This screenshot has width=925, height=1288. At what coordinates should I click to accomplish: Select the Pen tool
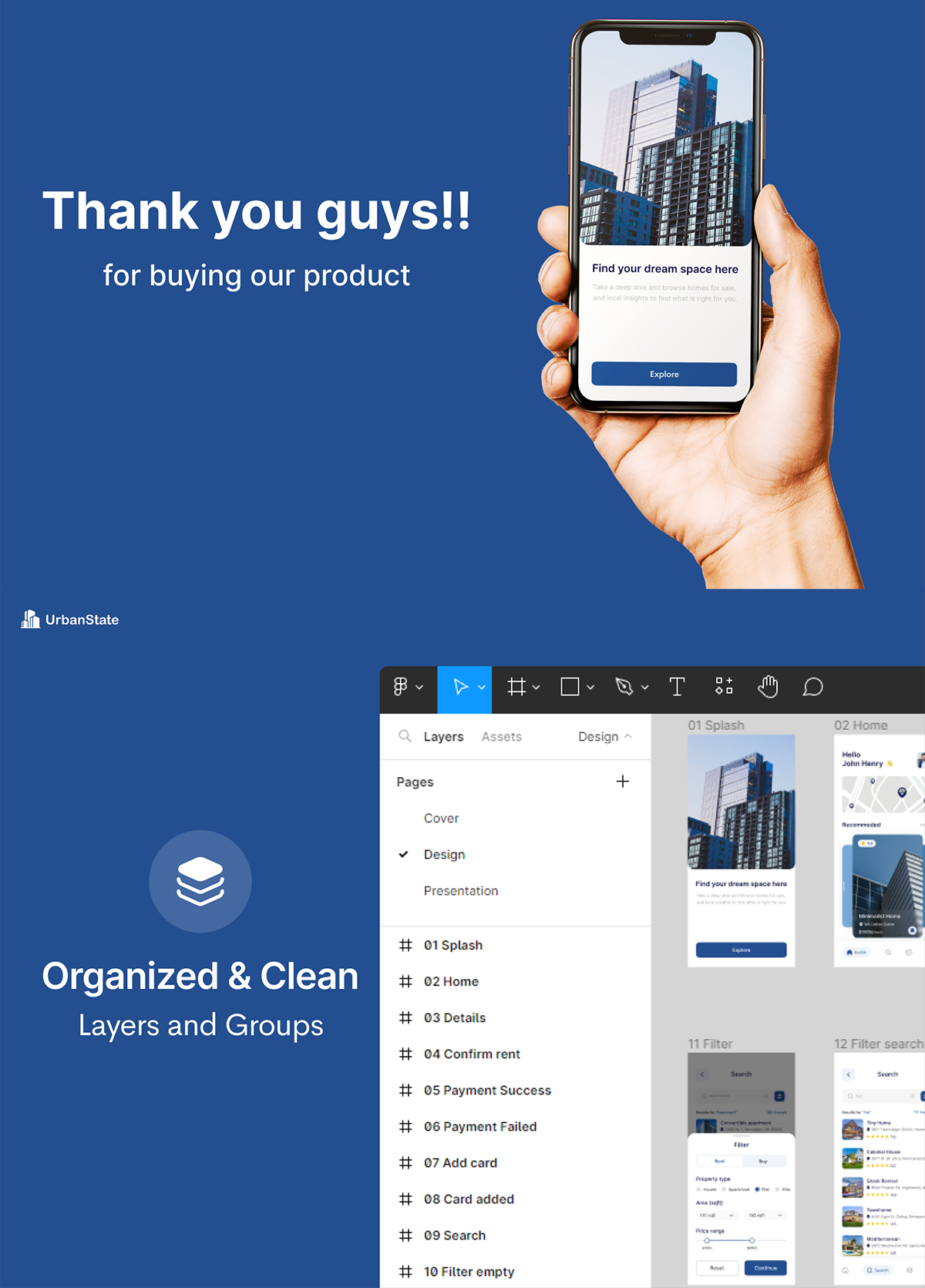[x=624, y=687]
